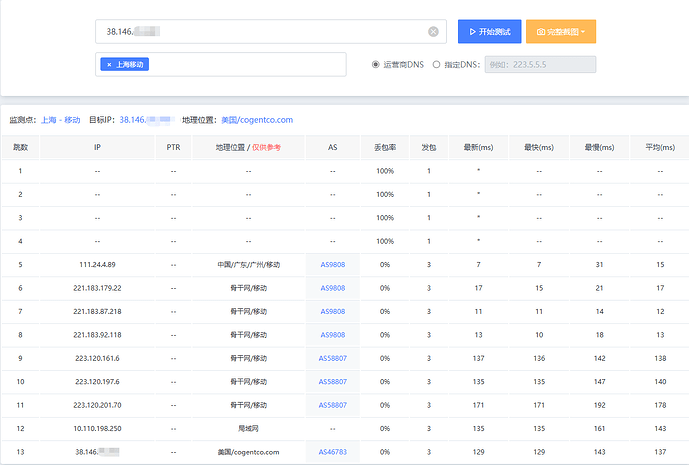
Task: Open AS58807 link for hop 11
Action: click(332, 405)
